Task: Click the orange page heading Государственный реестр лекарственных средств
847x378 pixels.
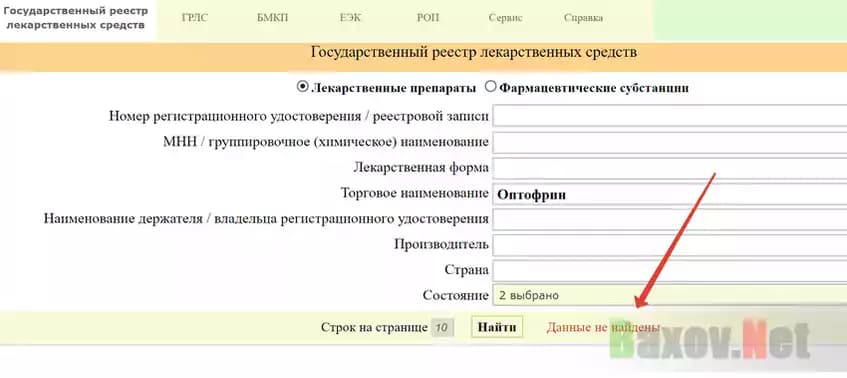Action: click(474, 52)
